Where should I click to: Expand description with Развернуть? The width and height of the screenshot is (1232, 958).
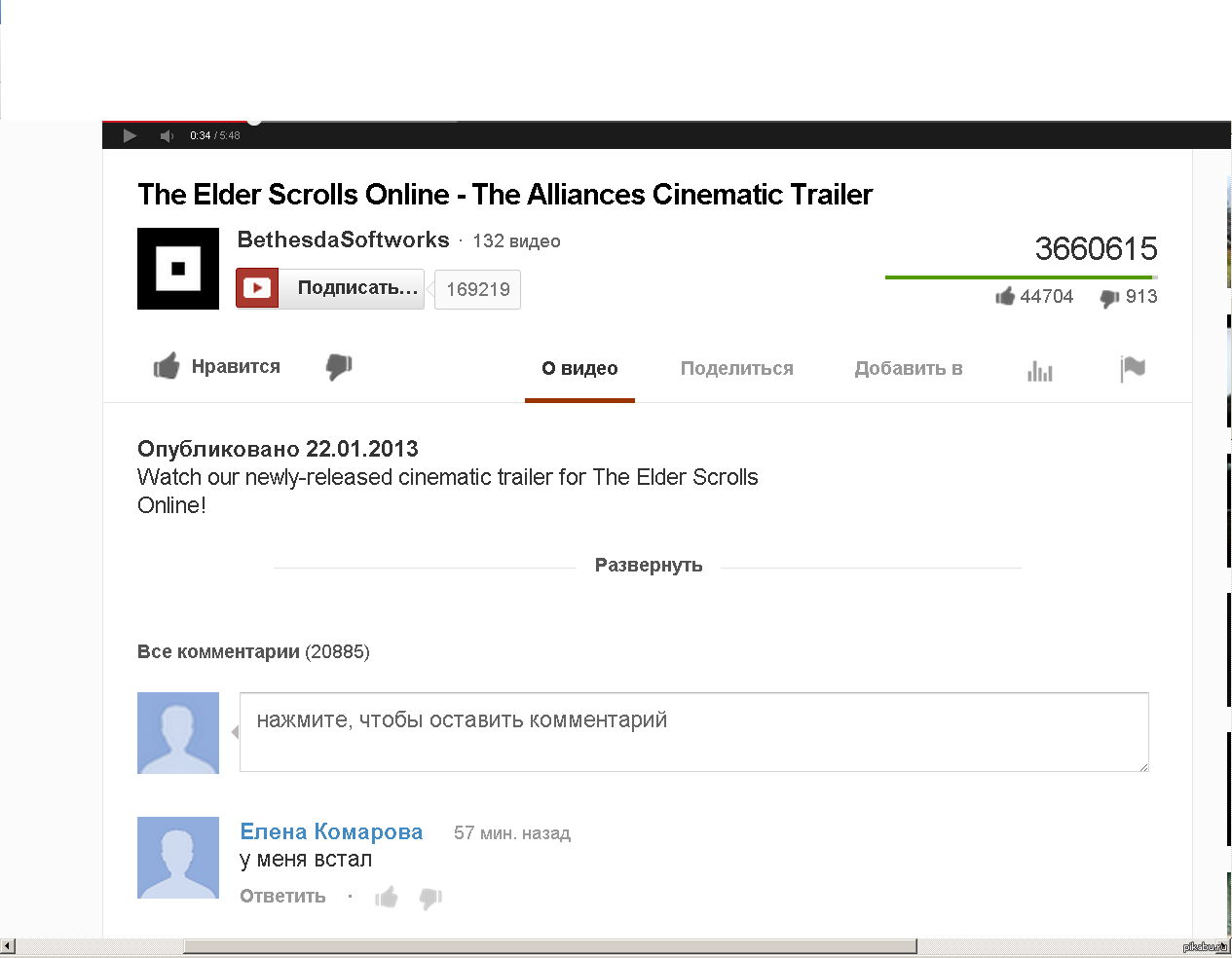649,566
